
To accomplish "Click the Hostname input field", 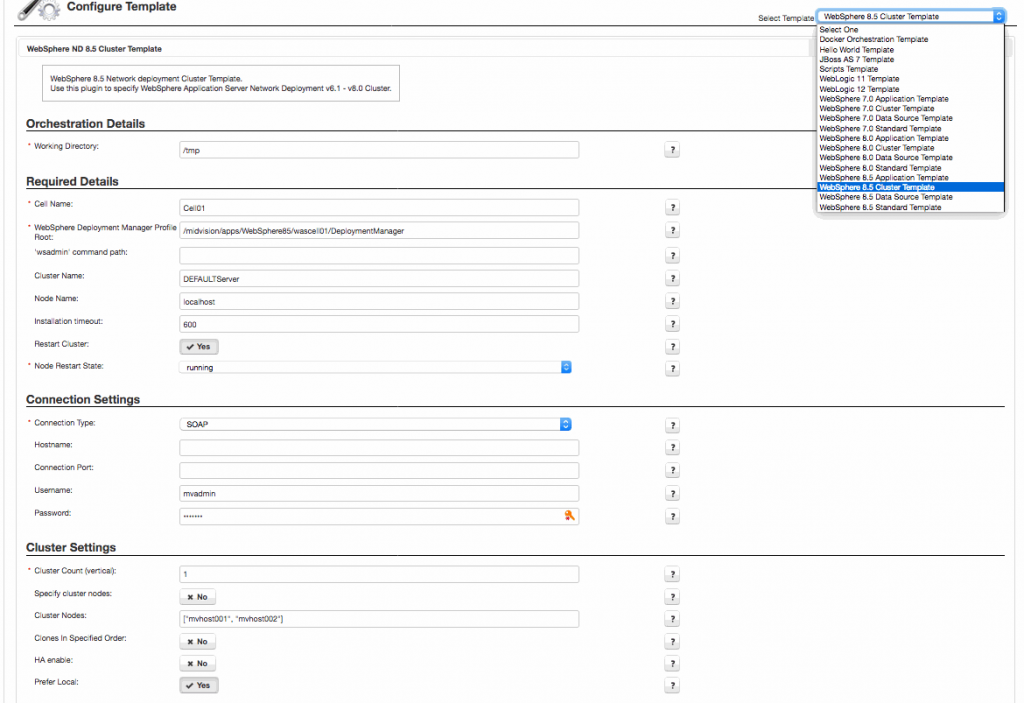I will 379,446.
